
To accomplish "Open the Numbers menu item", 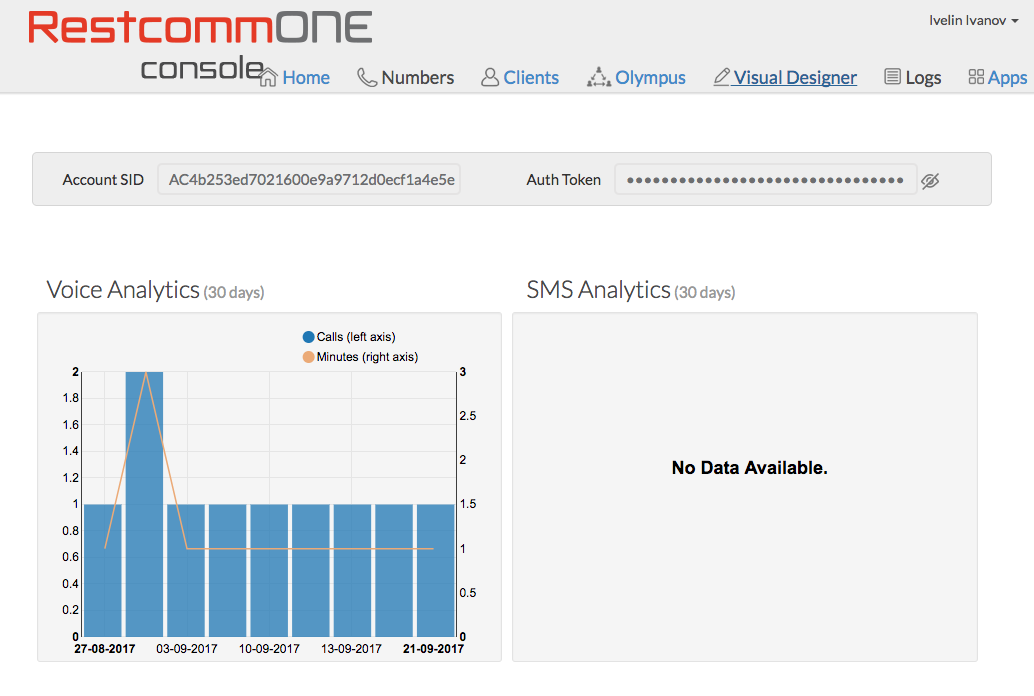I will click(x=417, y=78).
